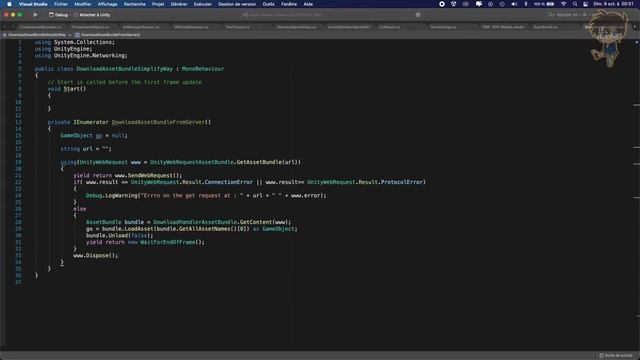
Task: Click WaitForEndOfFrame() in code
Action: tap(171, 242)
